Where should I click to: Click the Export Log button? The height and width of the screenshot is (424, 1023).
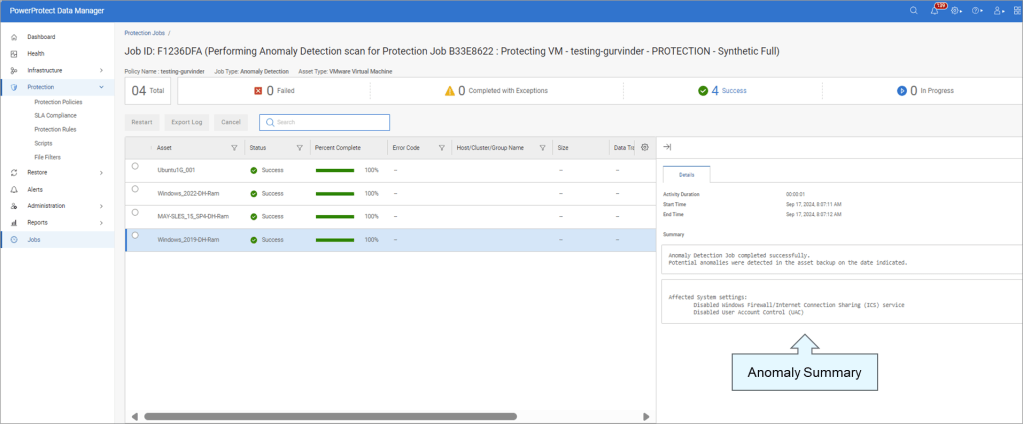point(186,122)
